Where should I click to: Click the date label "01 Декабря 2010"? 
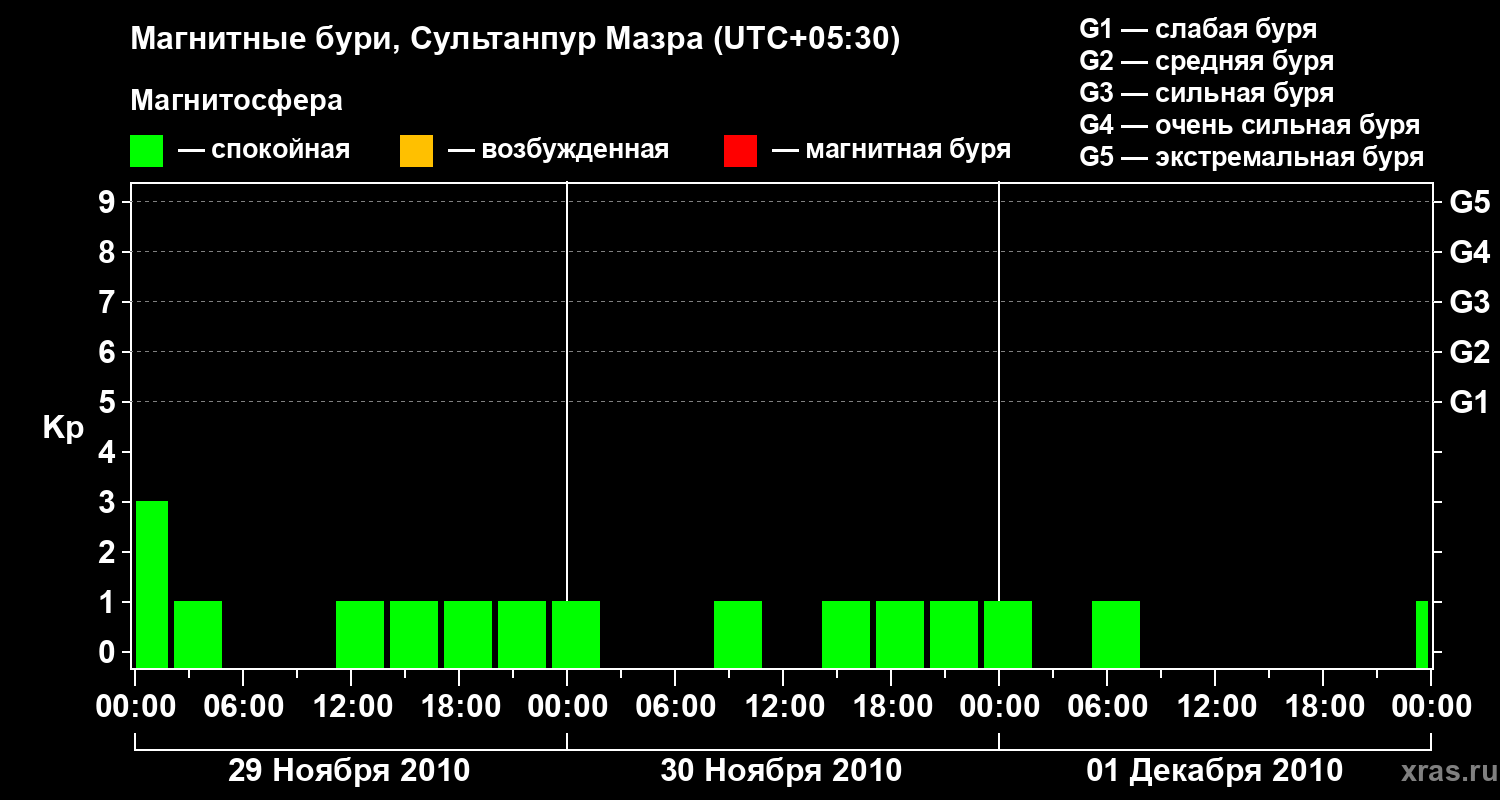[1215, 771]
